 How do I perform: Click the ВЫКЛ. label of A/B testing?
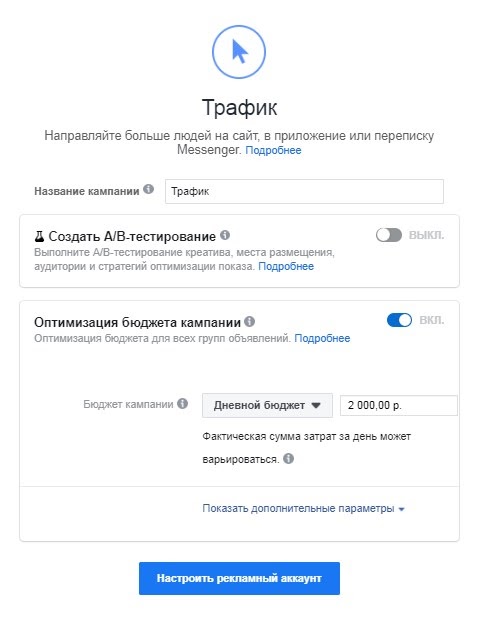click(426, 235)
